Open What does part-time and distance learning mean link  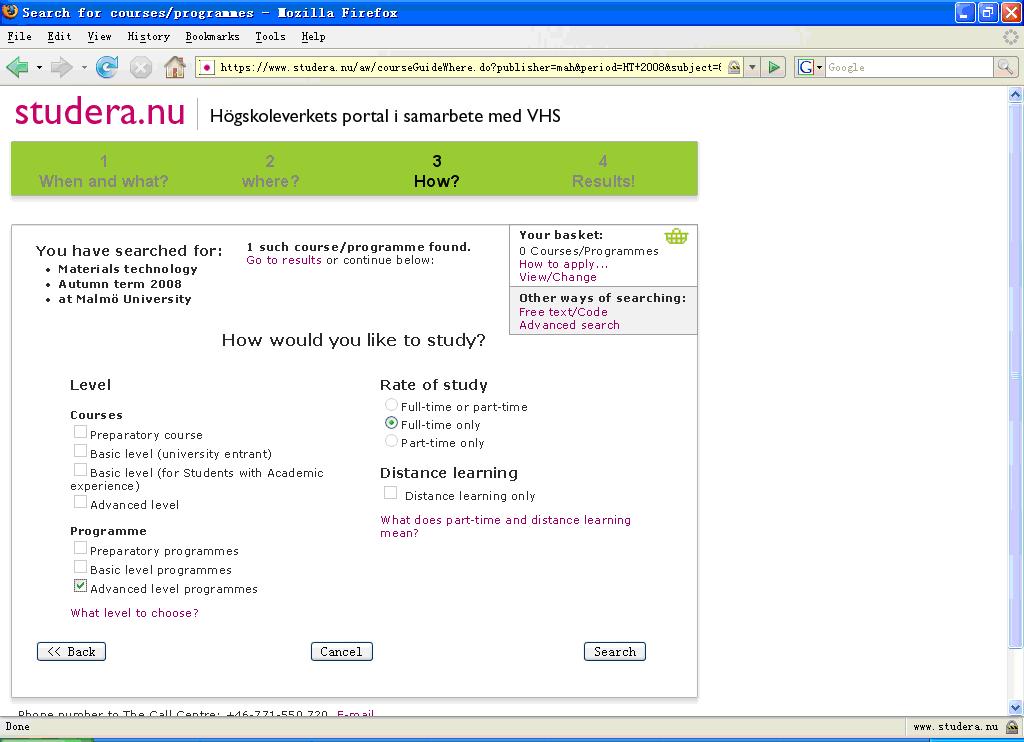(x=505, y=526)
